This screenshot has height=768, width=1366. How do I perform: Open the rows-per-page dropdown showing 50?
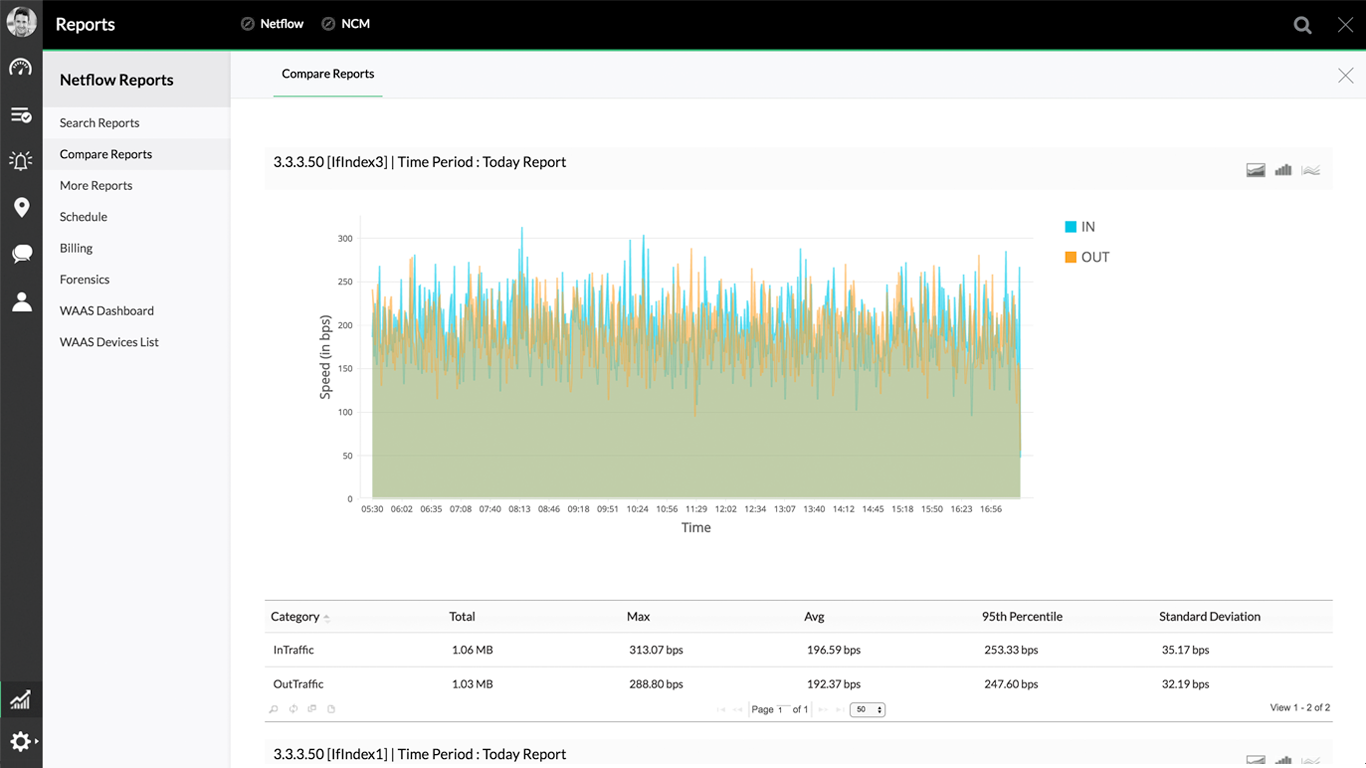(867, 710)
